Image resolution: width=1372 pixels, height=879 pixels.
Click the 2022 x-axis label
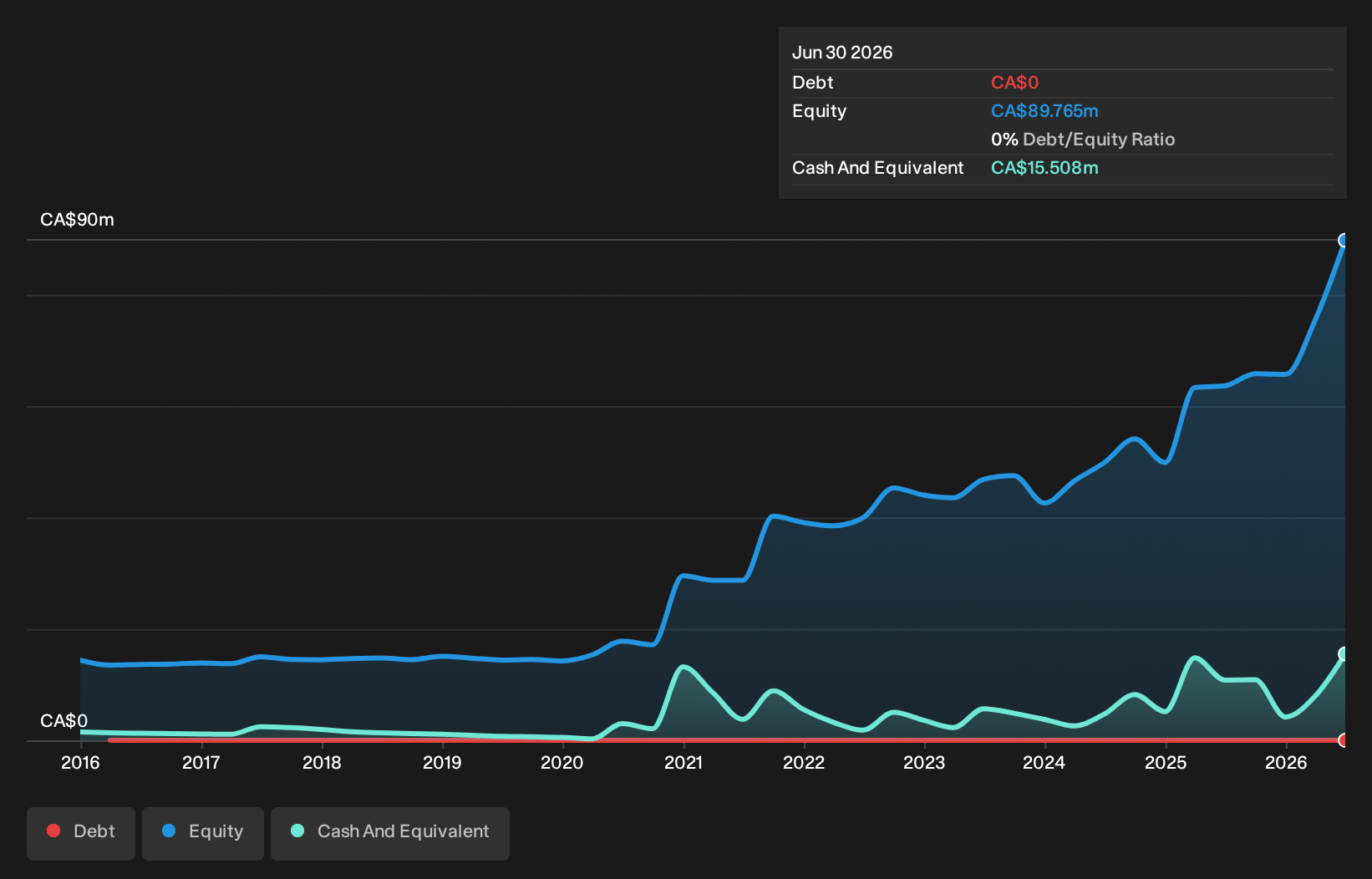pyautogui.click(x=804, y=762)
